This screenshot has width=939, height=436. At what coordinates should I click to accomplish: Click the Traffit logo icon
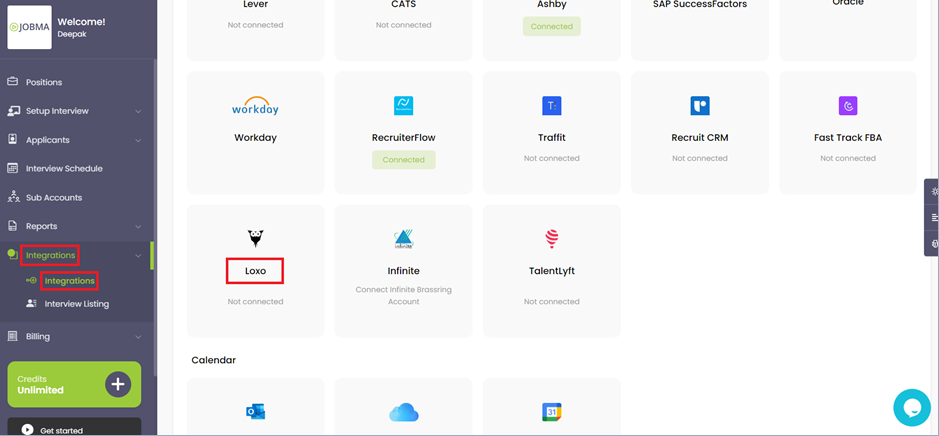(552, 106)
